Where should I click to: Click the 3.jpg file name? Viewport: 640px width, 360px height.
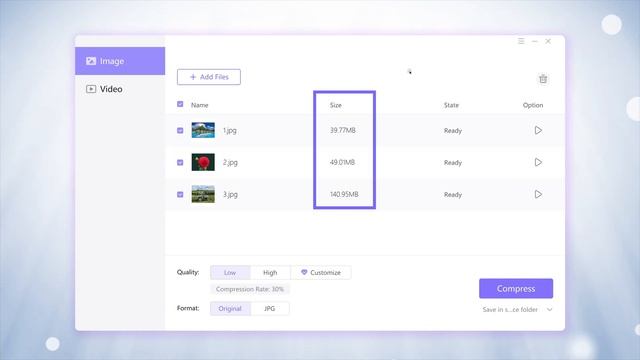point(230,194)
